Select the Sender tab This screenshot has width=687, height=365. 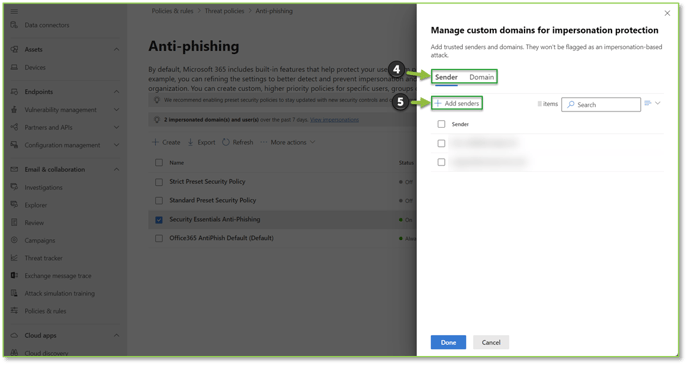[446, 77]
